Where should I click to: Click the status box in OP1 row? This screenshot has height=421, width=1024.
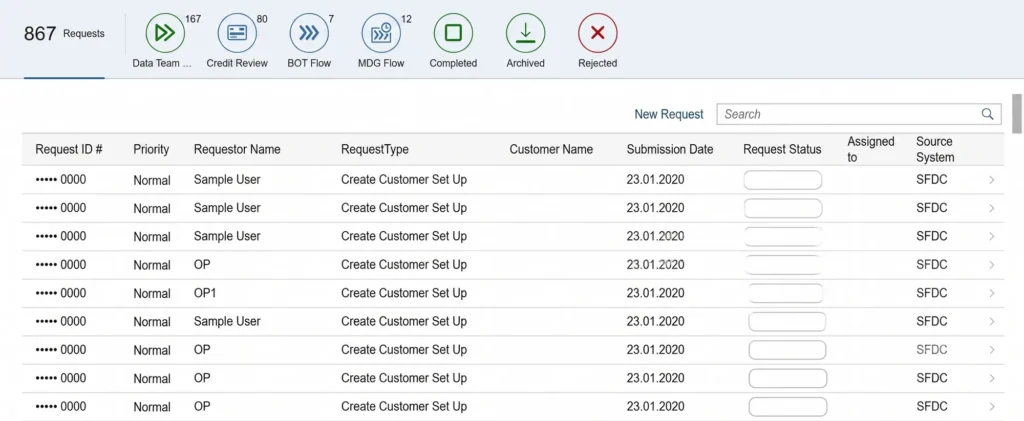[786, 293]
